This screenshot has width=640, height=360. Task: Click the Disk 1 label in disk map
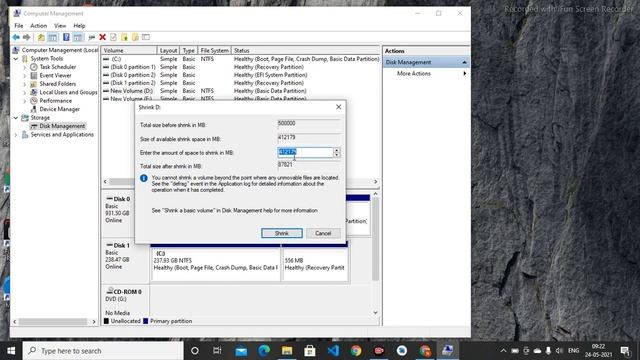121,246
